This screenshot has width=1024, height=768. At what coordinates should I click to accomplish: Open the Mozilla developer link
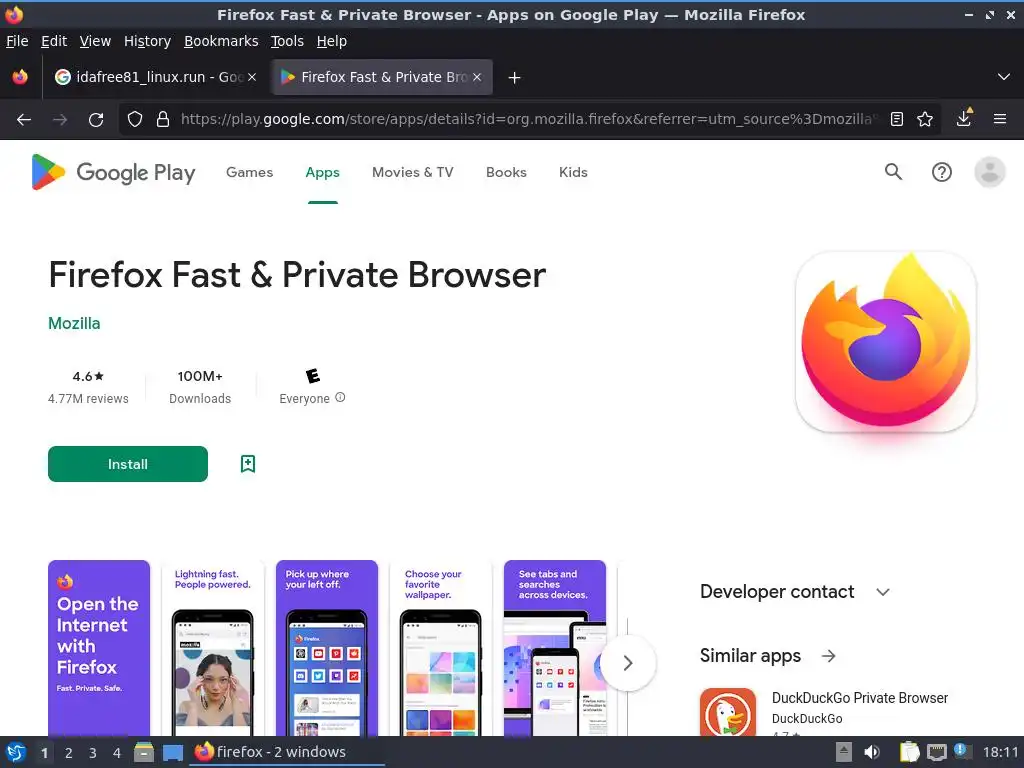[x=74, y=323]
